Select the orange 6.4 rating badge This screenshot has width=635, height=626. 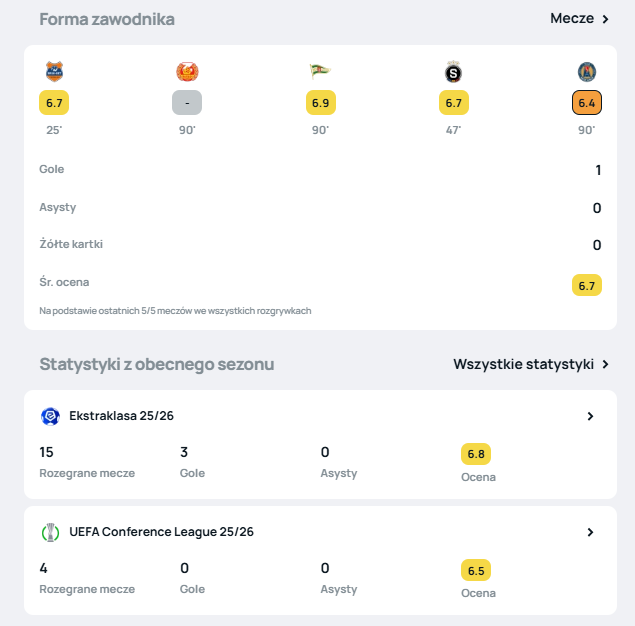point(586,102)
